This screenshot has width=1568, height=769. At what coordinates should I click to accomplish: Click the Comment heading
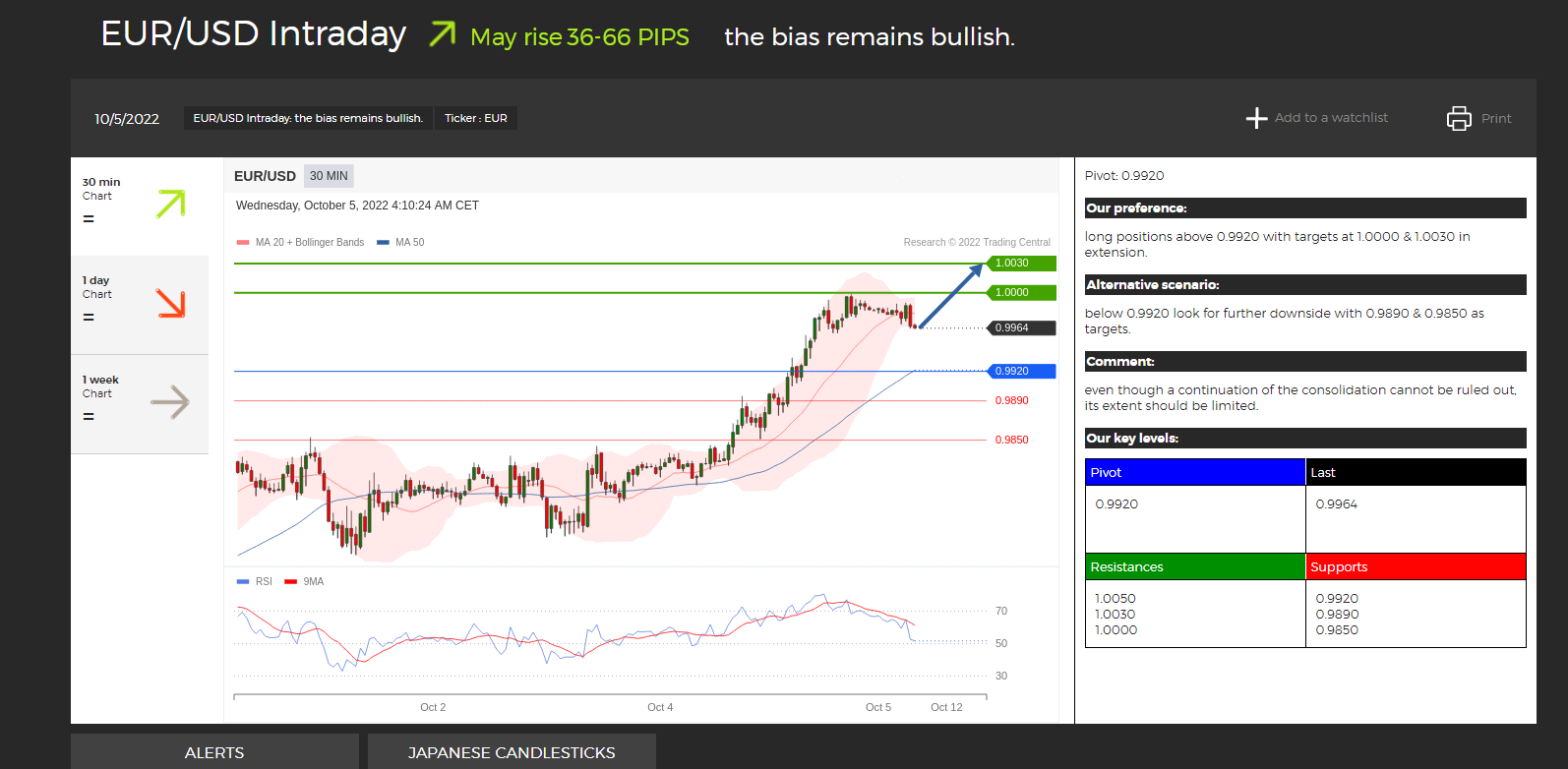pos(1305,362)
